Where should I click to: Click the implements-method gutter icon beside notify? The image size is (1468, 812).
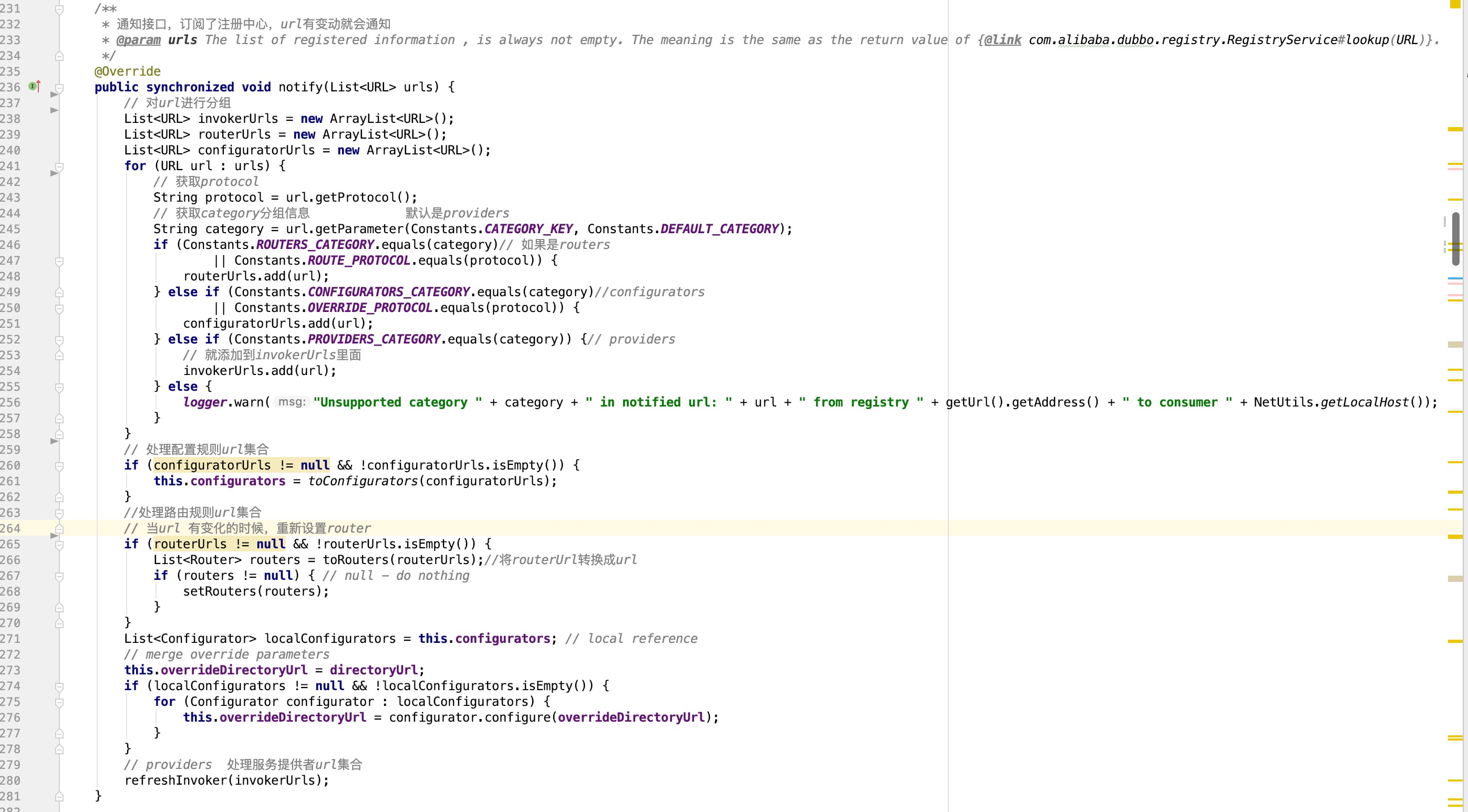point(34,87)
